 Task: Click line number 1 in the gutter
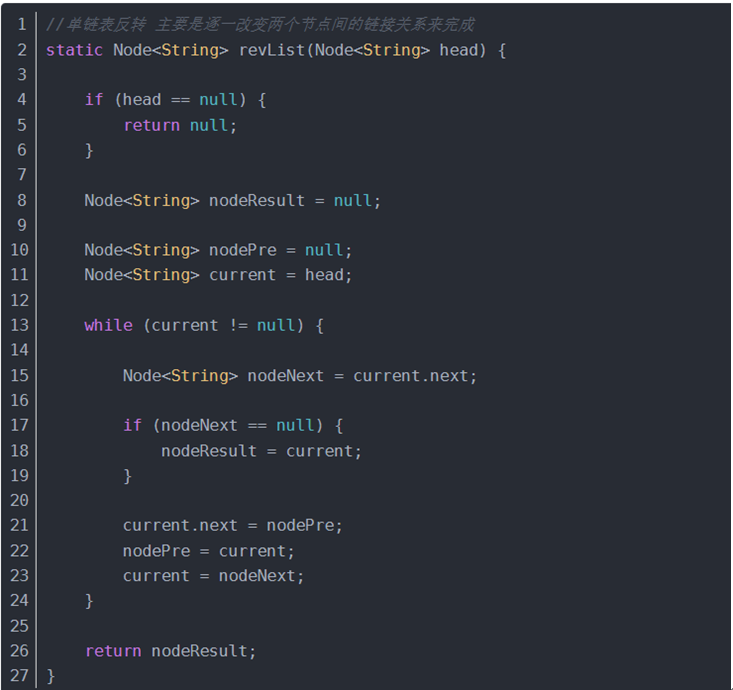tap(22, 24)
